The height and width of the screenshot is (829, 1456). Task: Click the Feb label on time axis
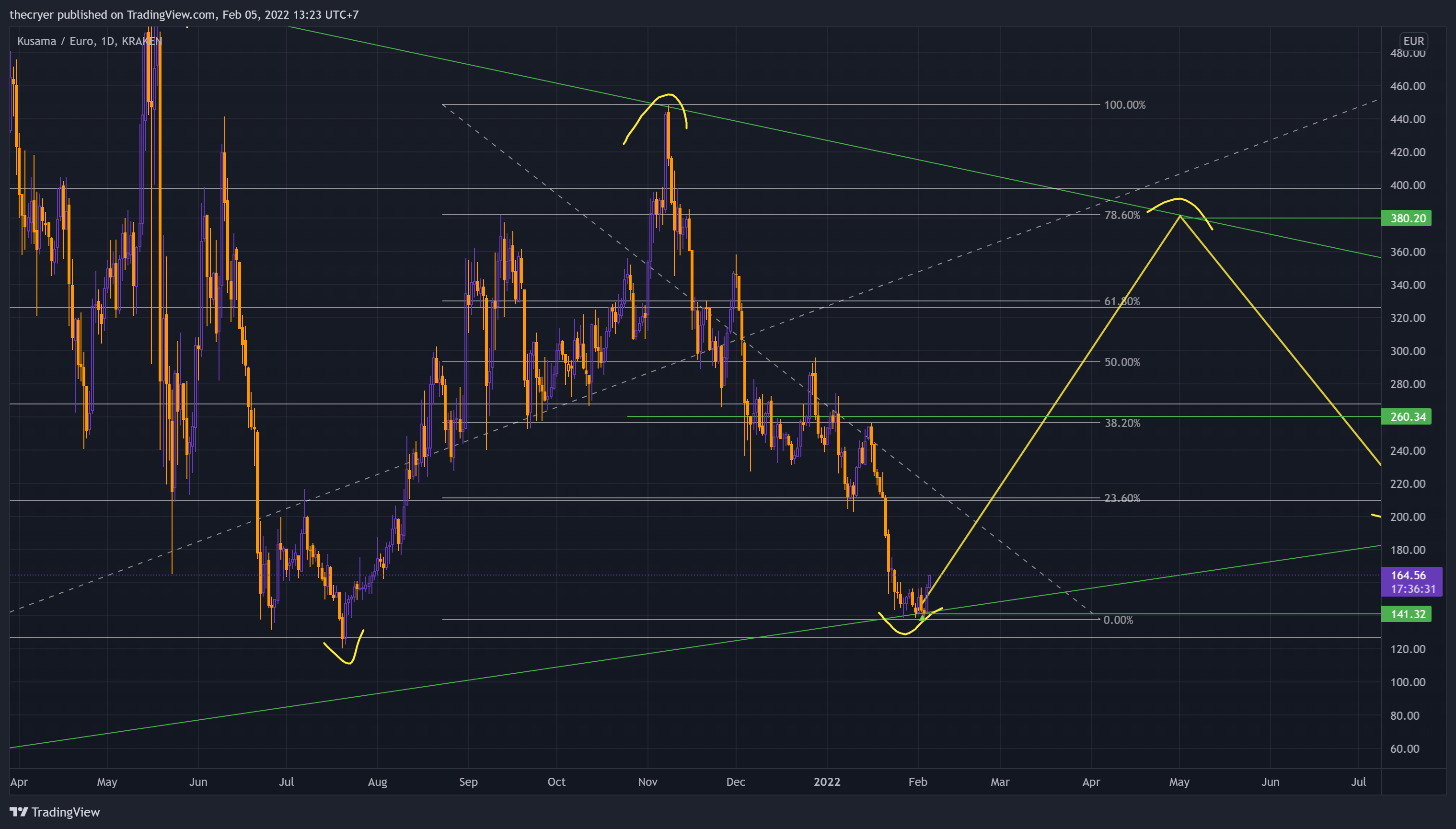pos(918,782)
